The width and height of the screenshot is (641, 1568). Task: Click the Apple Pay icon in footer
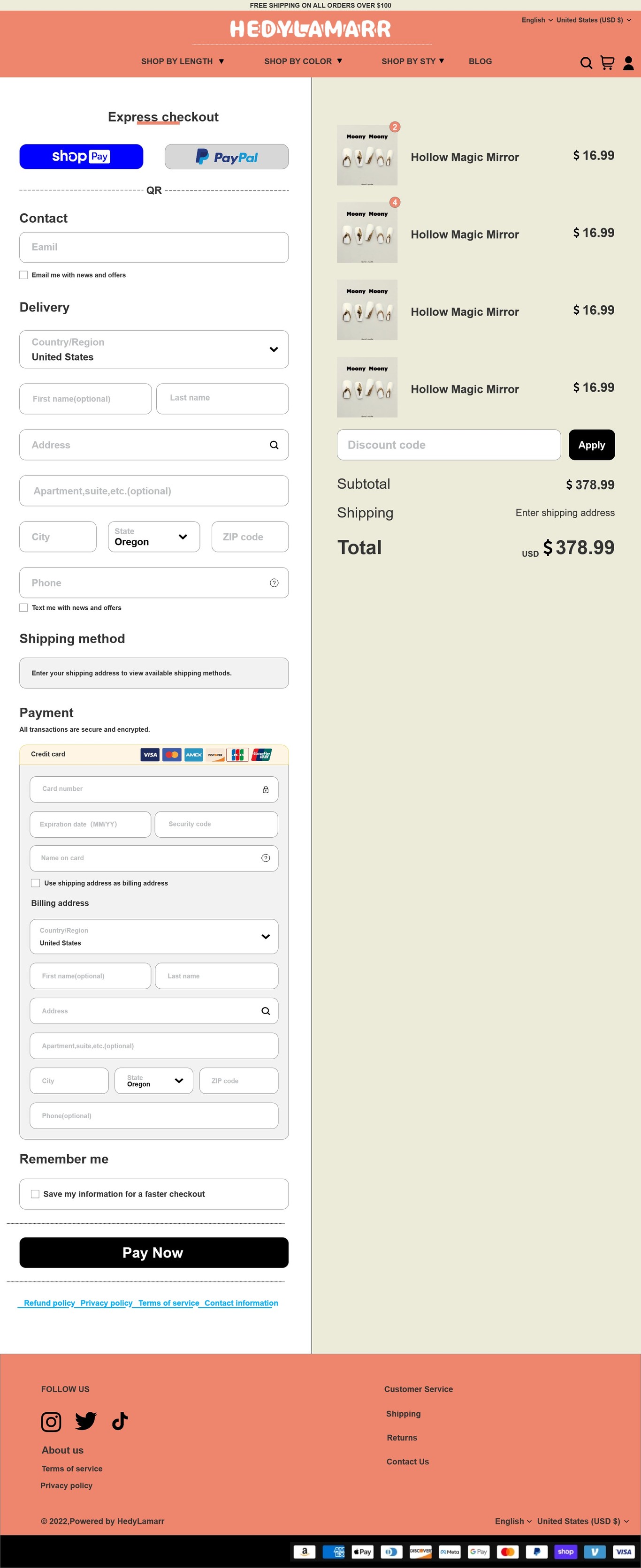(x=363, y=1552)
